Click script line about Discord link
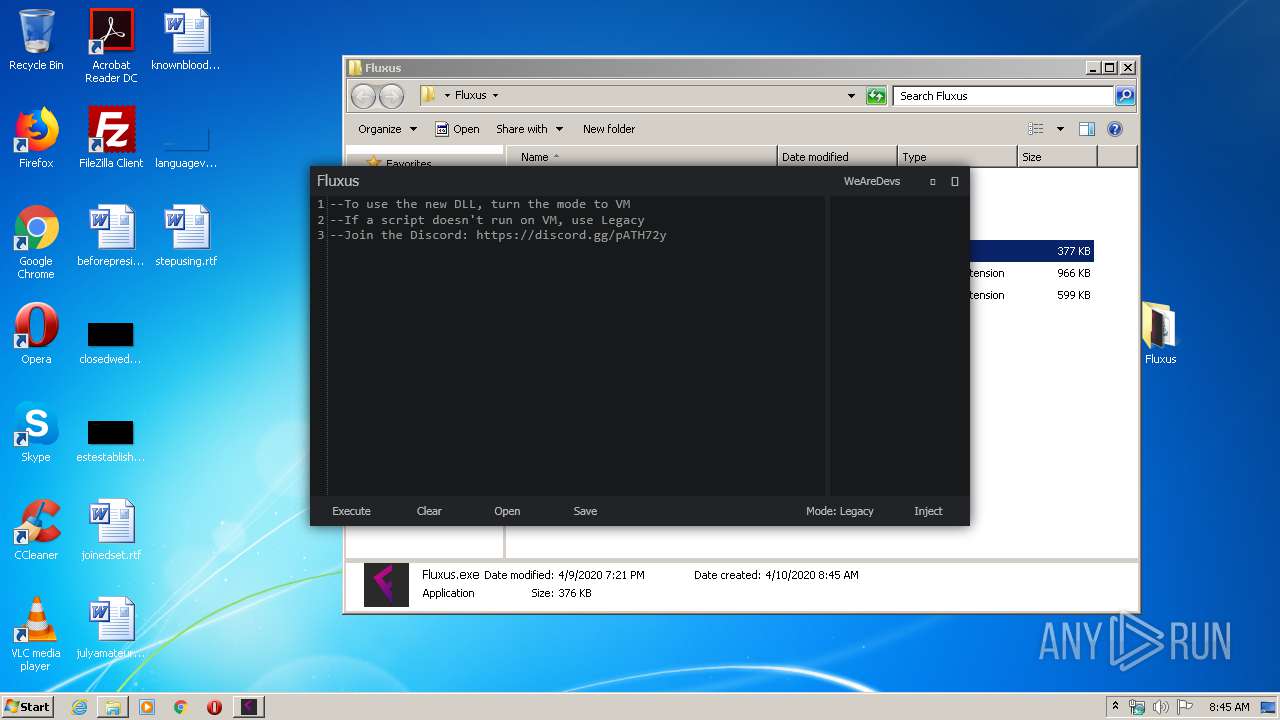1280x720 pixels. tap(498, 235)
